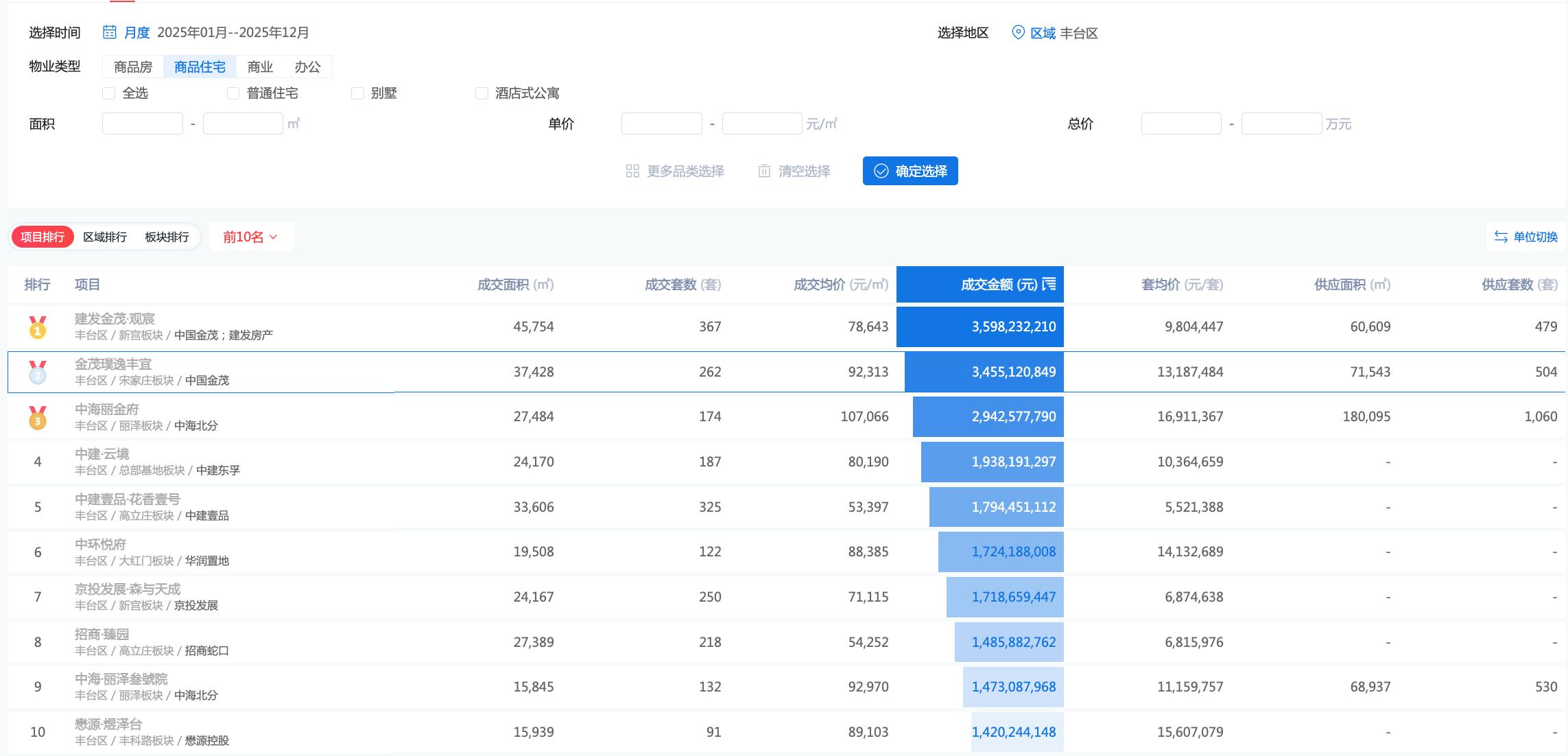Tick the 别墅 checkbox

click(x=357, y=93)
